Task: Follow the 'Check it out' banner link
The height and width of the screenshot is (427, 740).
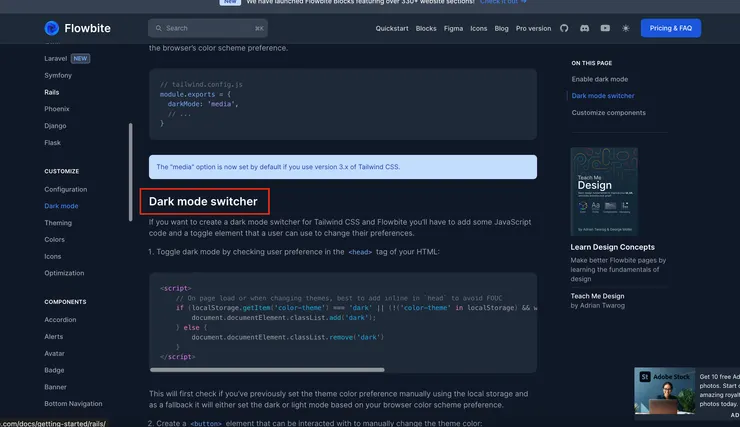Action: [503, 2]
